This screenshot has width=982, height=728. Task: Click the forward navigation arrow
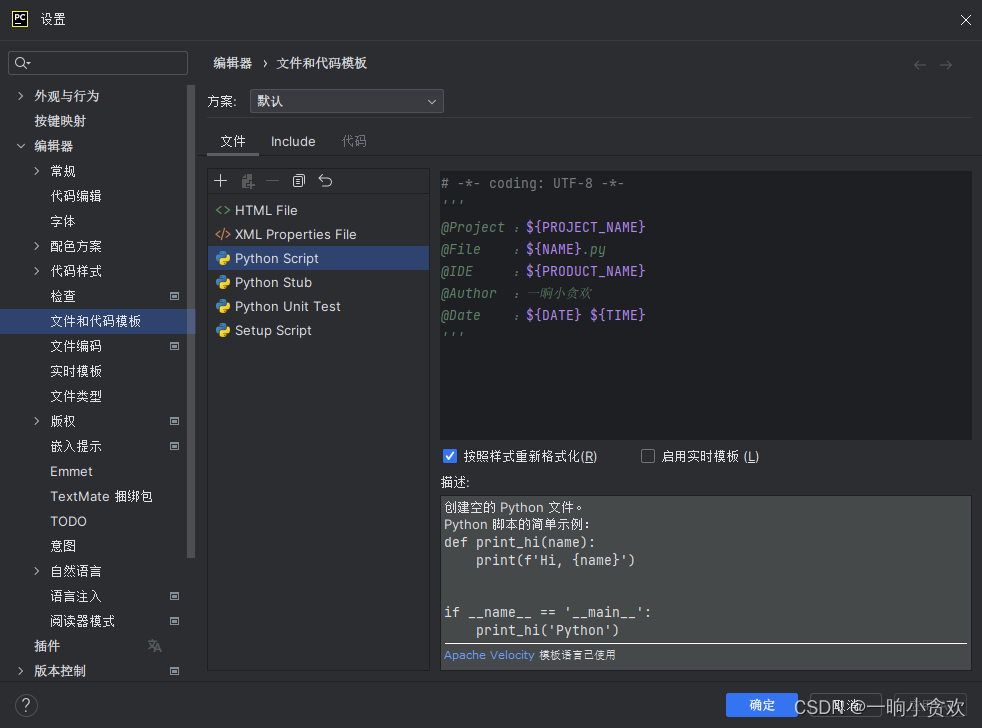point(946,64)
